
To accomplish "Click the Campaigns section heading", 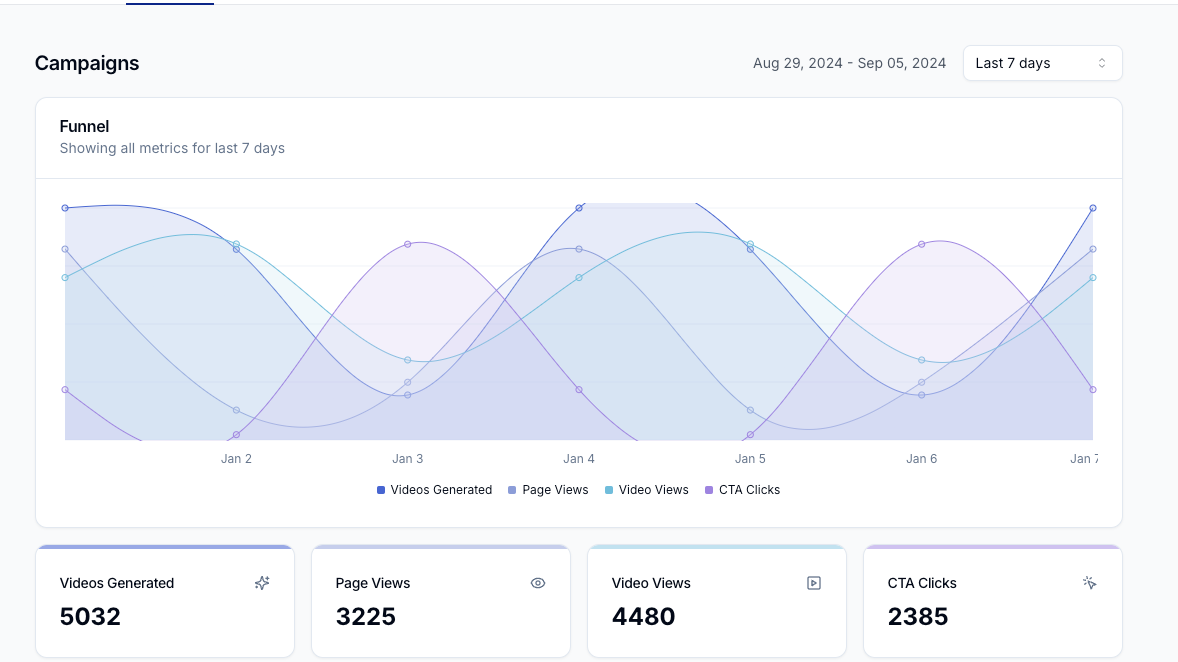I will pyautogui.click(x=87, y=63).
